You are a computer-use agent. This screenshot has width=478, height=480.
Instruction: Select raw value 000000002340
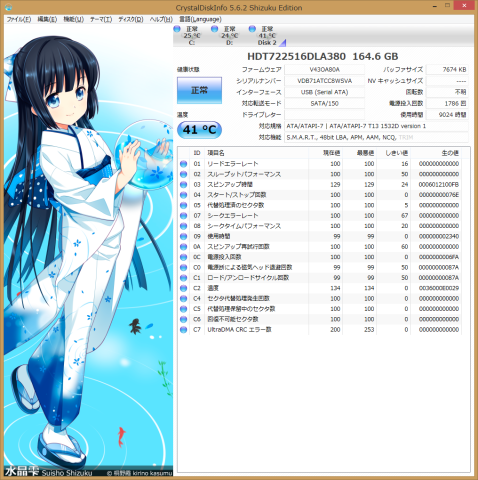439,236
